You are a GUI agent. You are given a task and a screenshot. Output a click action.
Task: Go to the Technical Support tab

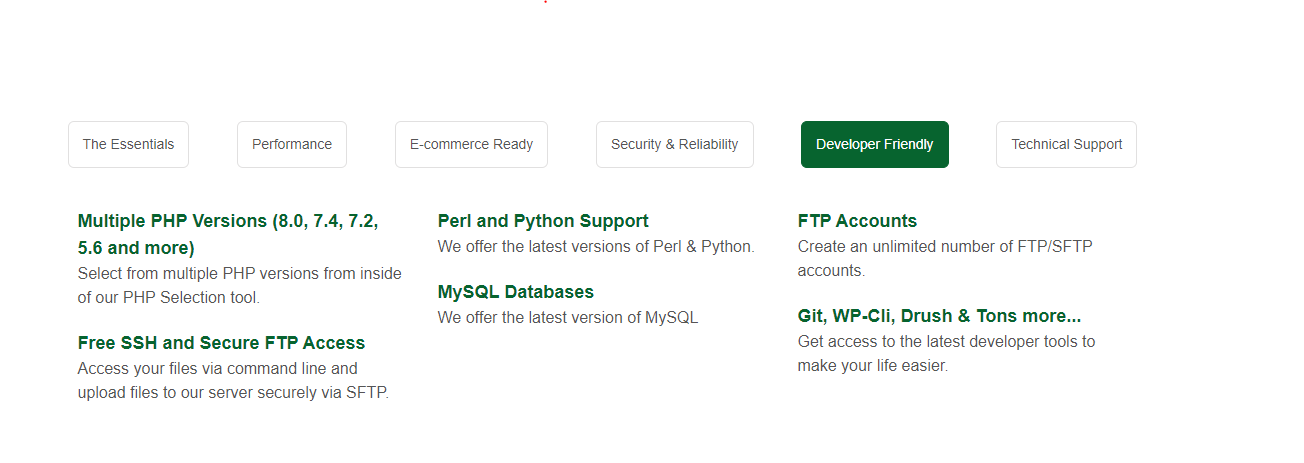click(1066, 144)
